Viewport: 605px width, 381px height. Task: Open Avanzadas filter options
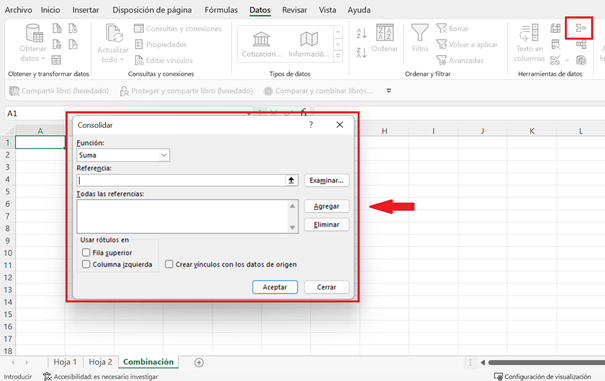pyautogui.click(x=460, y=60)
